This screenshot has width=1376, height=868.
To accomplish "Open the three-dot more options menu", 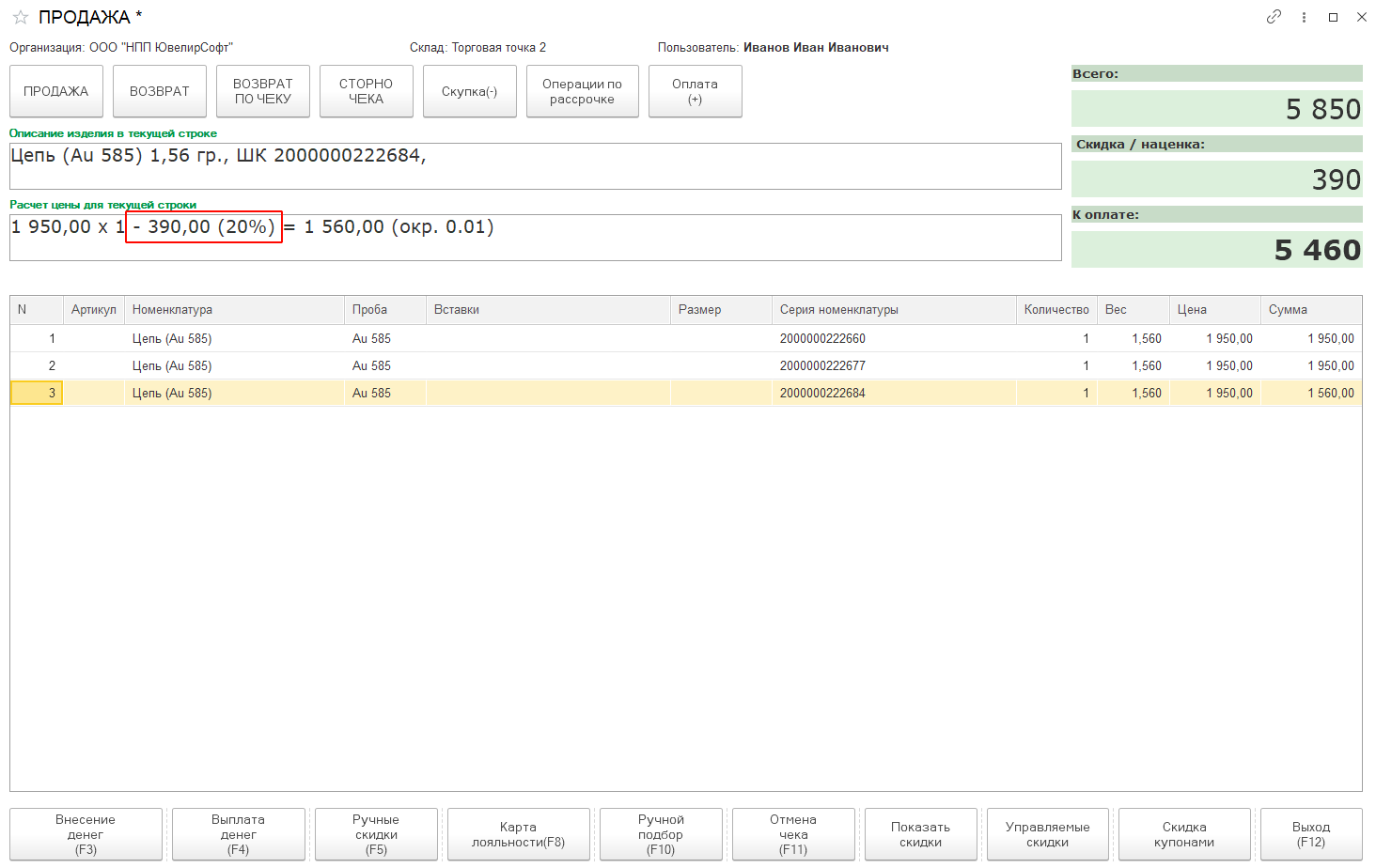I will click(x=1304, y=17).
